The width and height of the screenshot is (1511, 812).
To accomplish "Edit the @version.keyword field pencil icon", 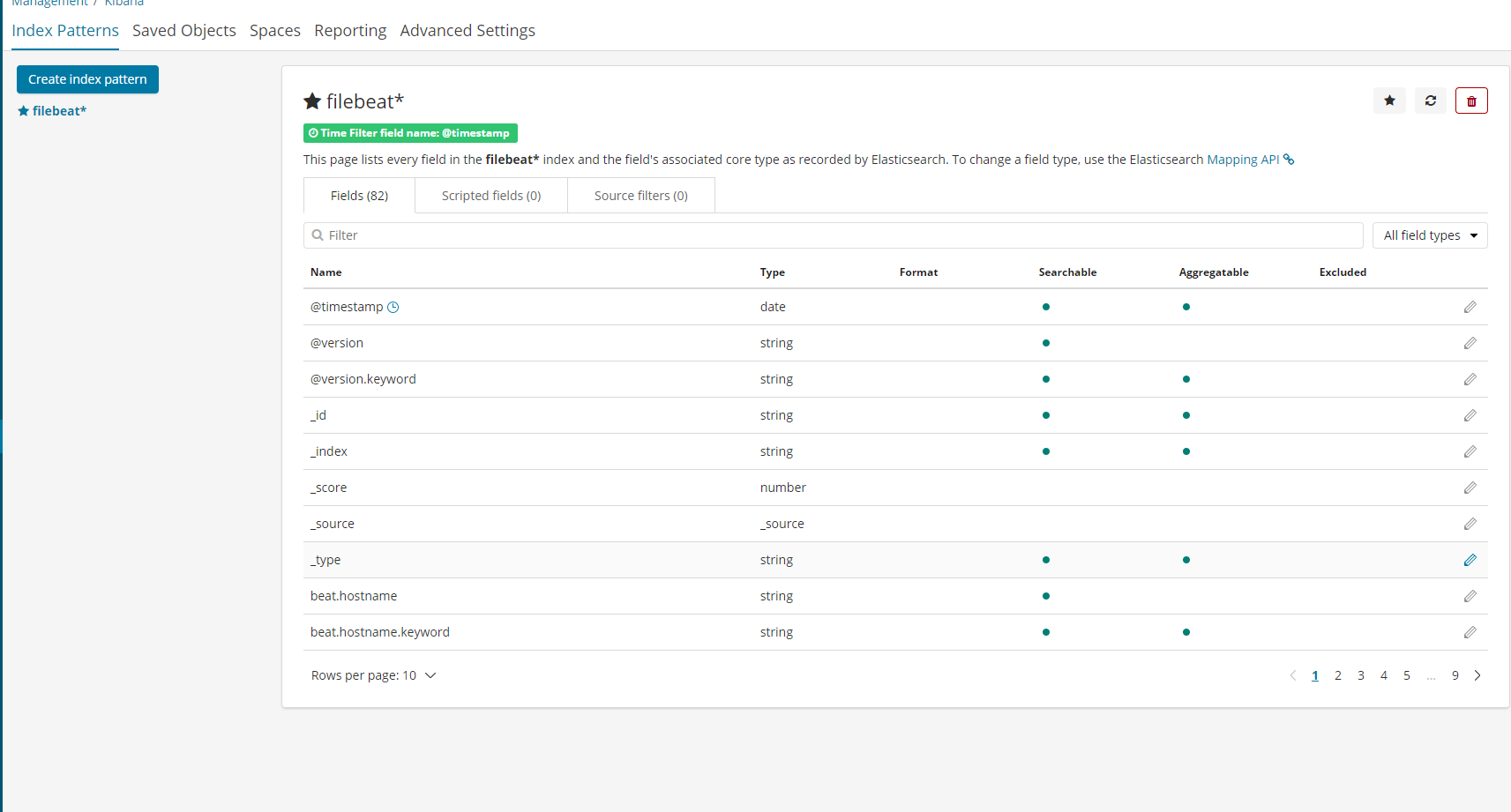I will [x=1470, y=379].
